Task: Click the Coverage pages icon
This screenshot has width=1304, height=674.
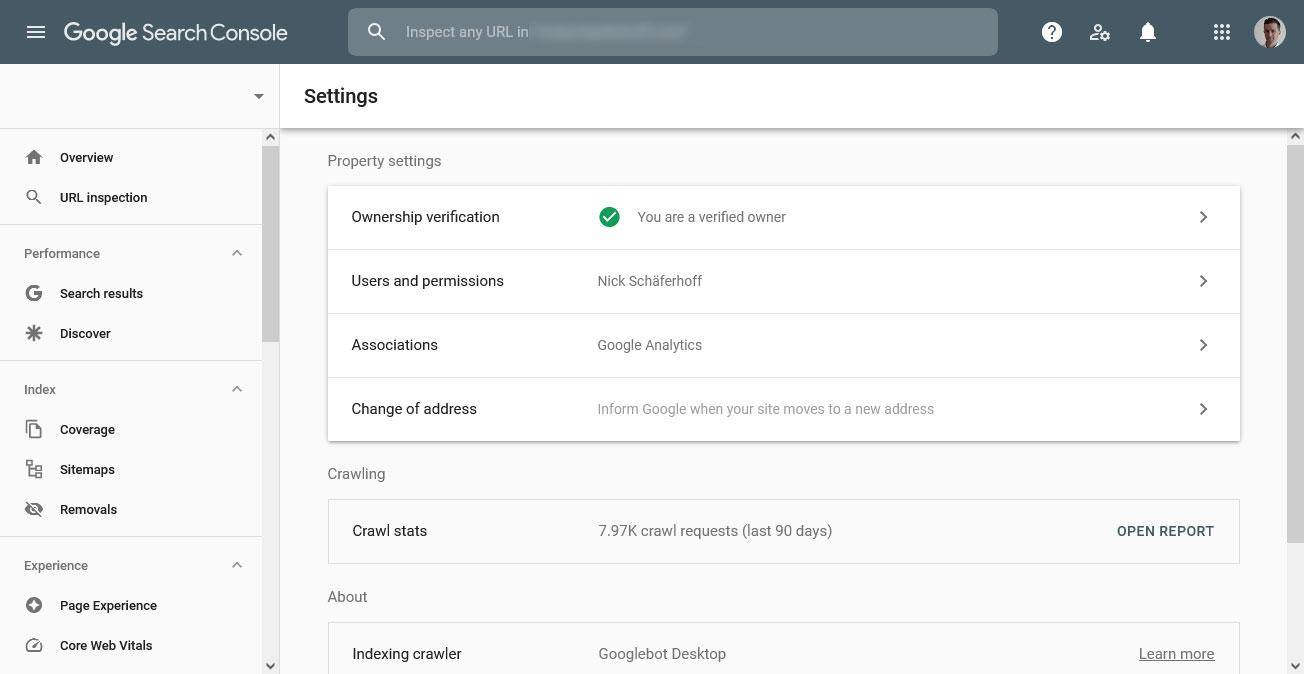Action: [34, 429]
